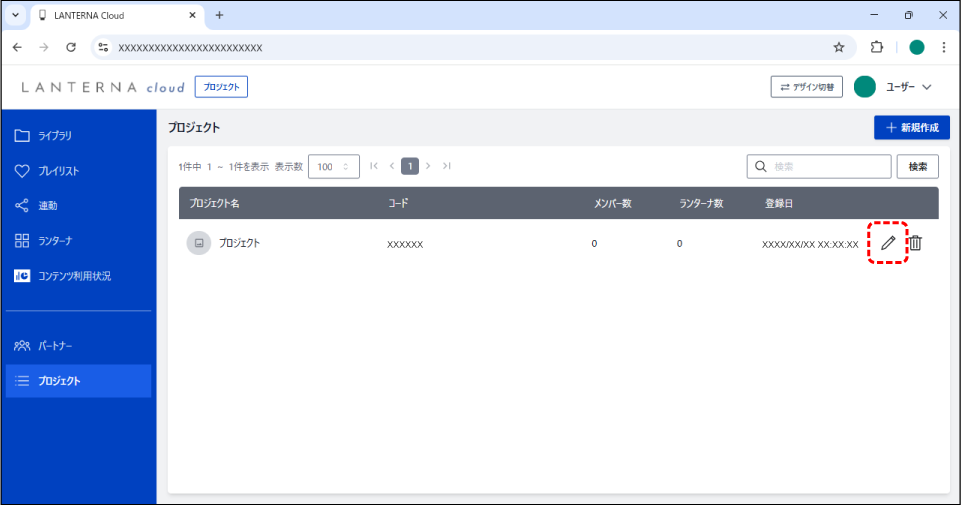Click the デザイン切替 button

coord(807,87)
